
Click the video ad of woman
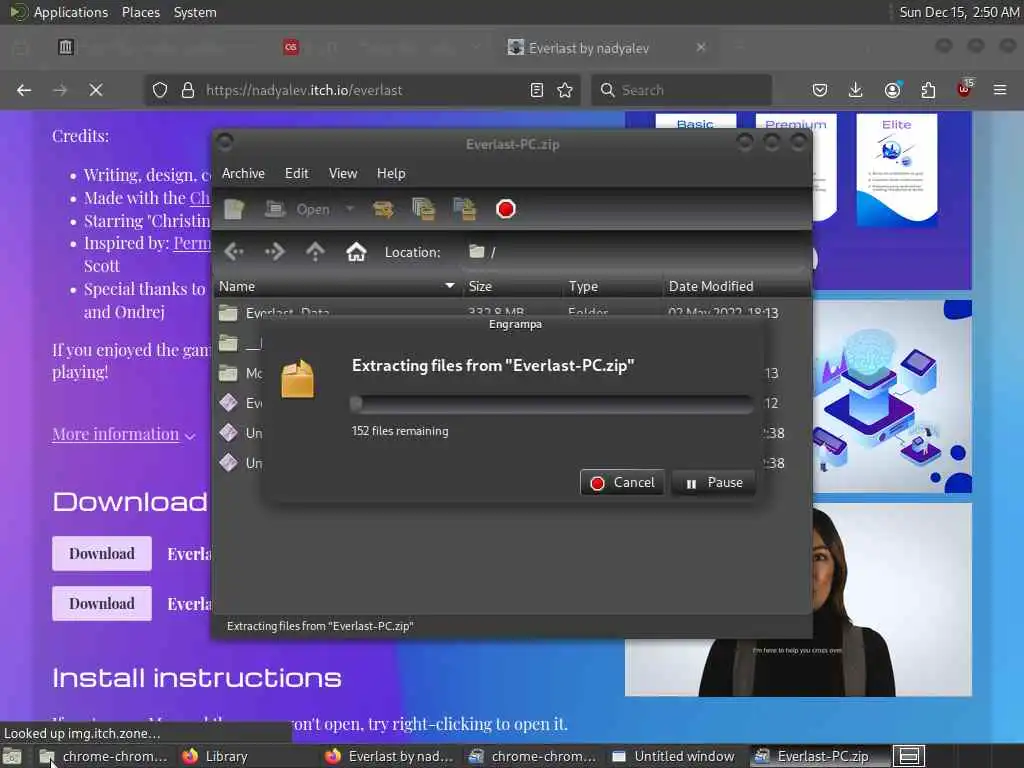pyautogui.click(x=798, y=600)
